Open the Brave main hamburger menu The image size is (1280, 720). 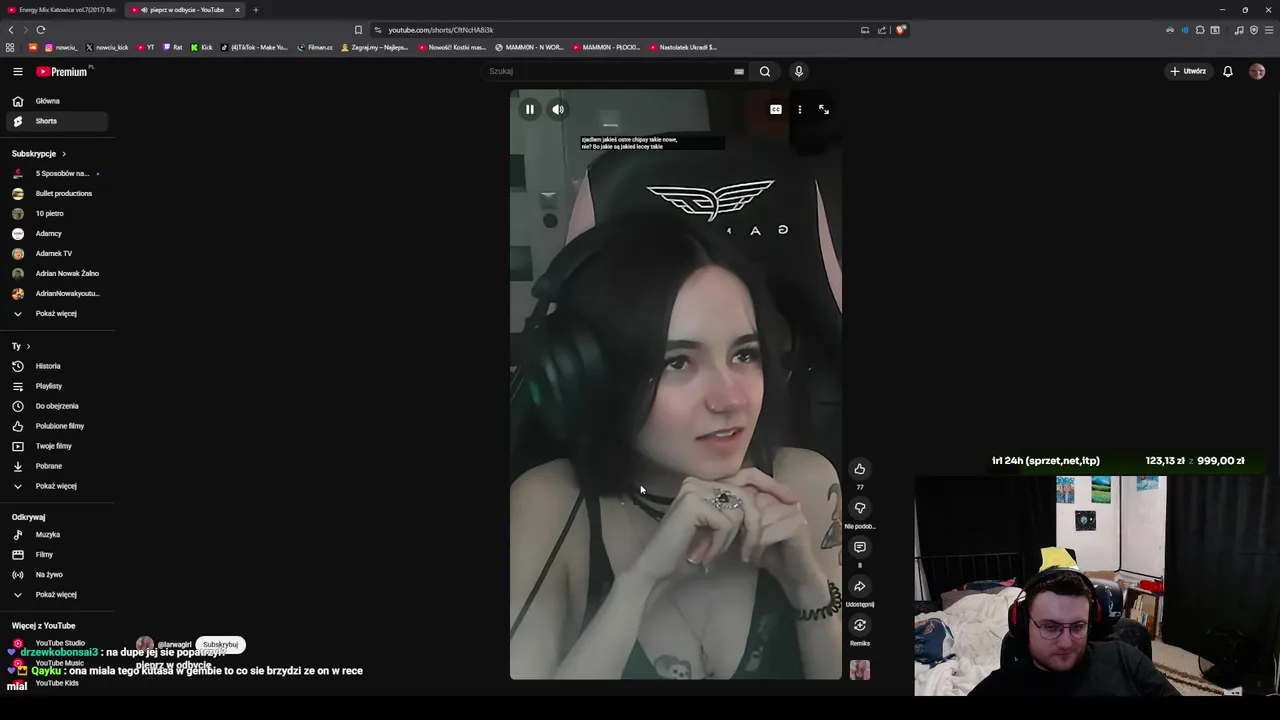pos(1269,30)
